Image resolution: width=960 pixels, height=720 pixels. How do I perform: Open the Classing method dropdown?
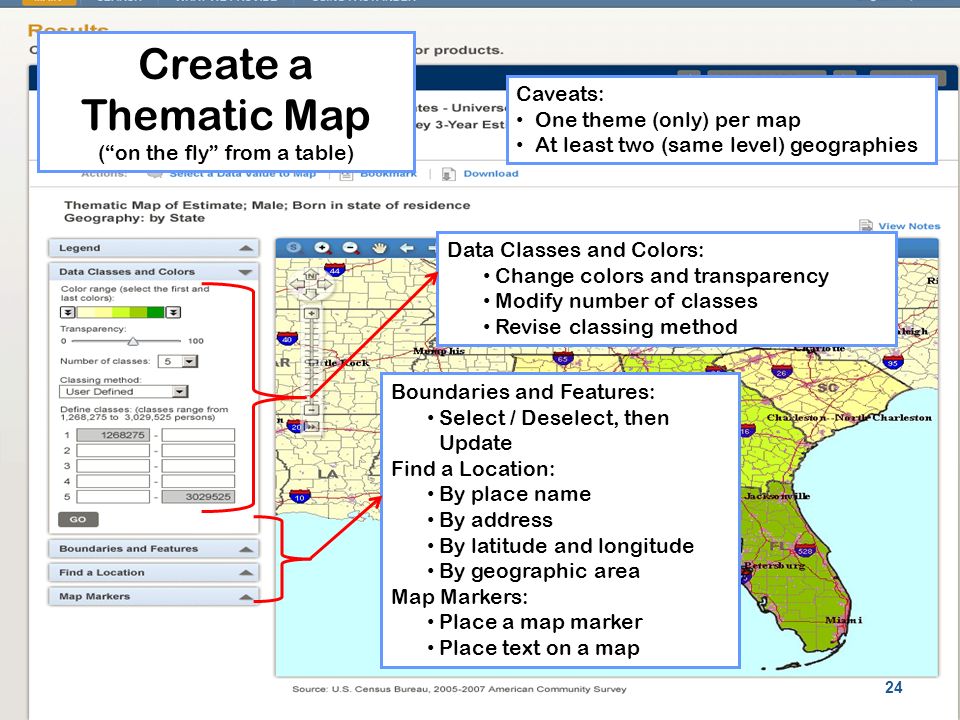179,391
